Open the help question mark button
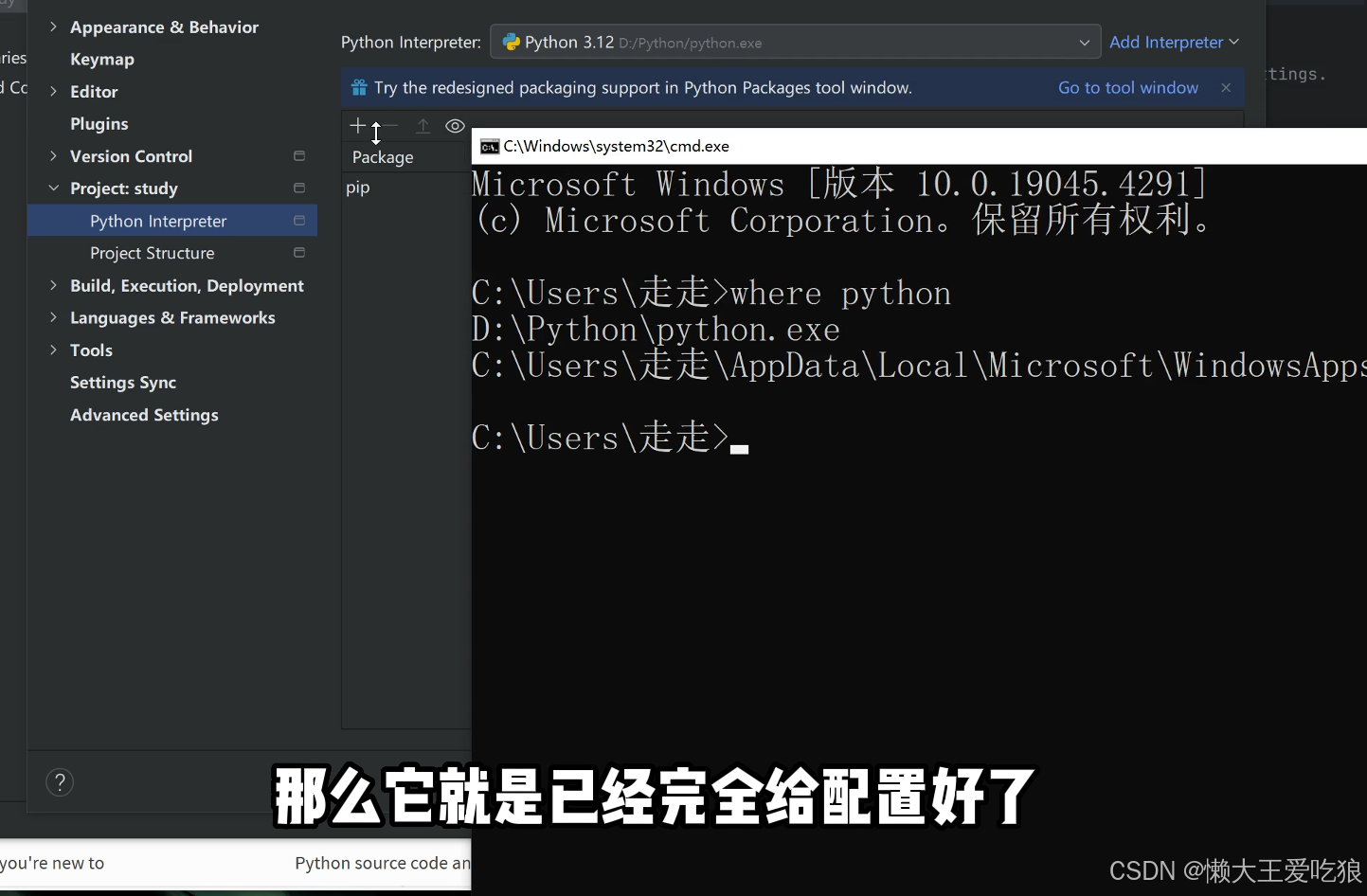This screenshot has width=1367, height=896. click(x=60, y=782)
